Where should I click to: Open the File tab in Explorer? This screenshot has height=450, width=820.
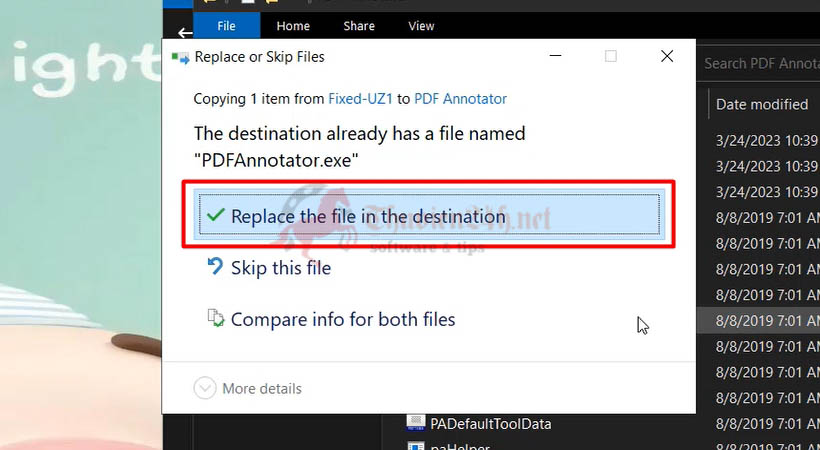[x=226, y=26]
